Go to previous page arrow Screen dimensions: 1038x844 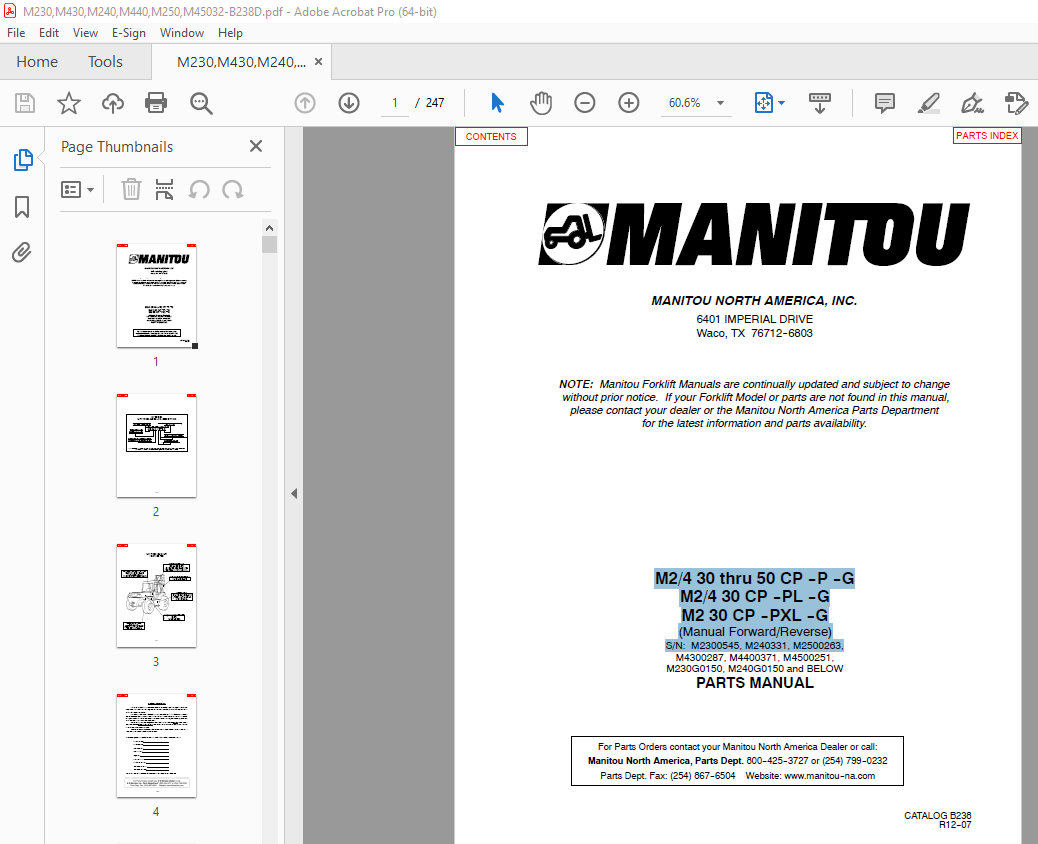[305, 103]
